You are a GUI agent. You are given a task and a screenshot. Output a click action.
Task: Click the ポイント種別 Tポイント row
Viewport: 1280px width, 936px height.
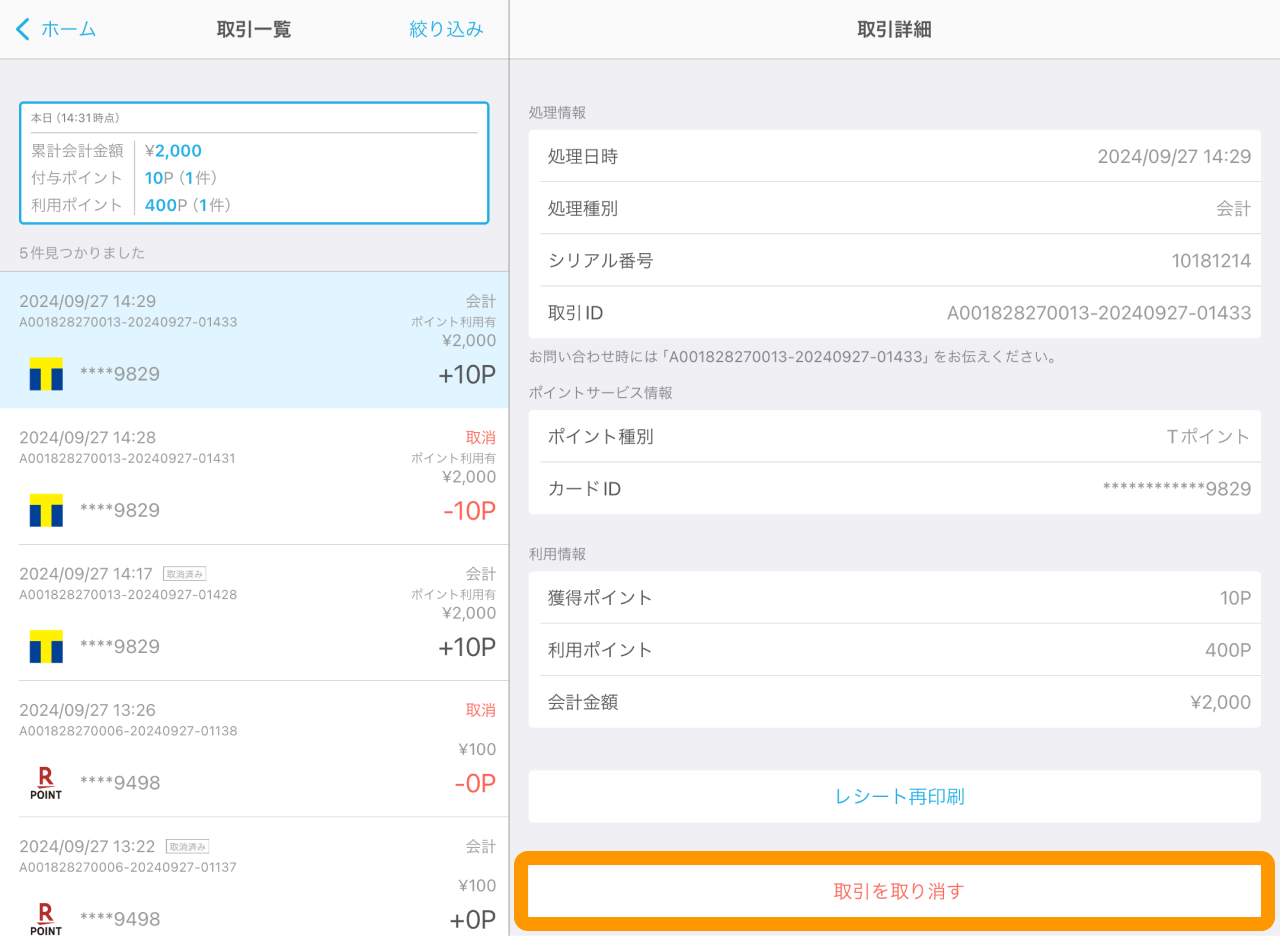tap(895, 436)
